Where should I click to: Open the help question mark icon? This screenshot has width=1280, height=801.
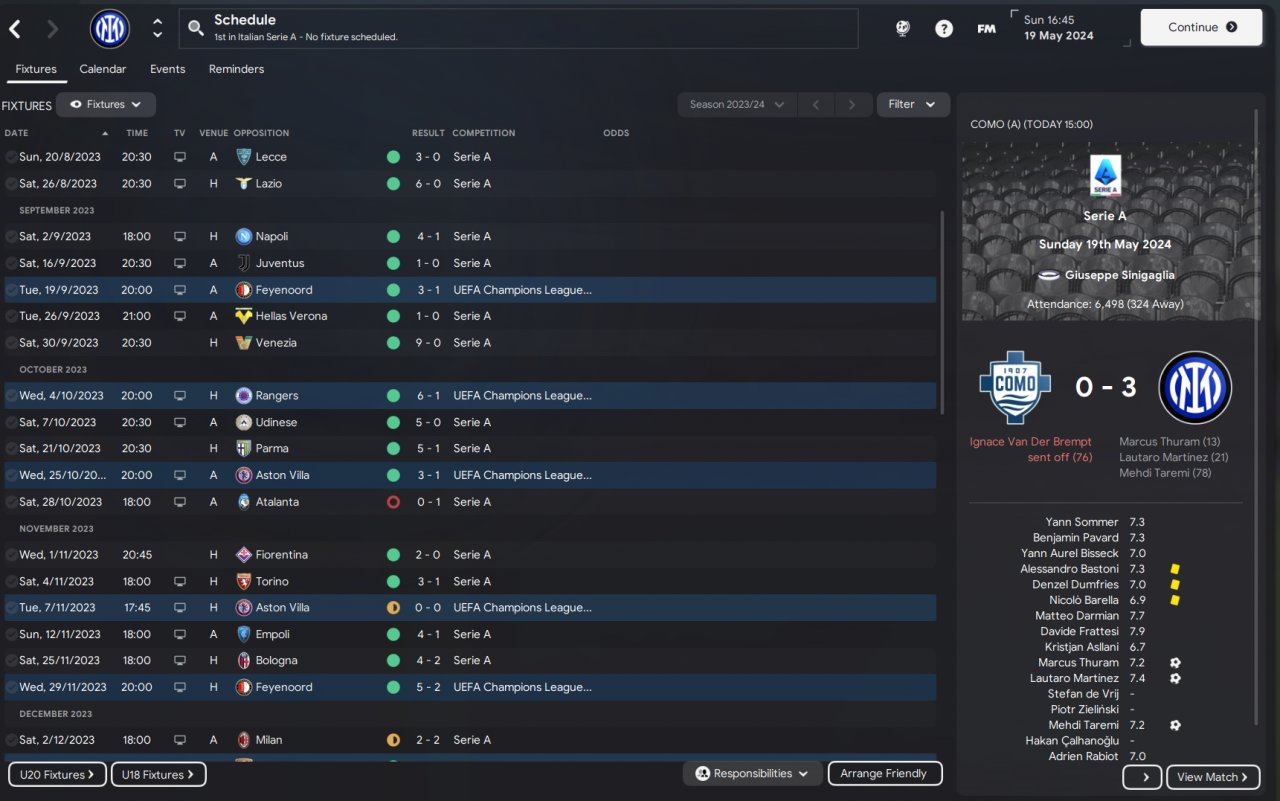pos(943,28)
